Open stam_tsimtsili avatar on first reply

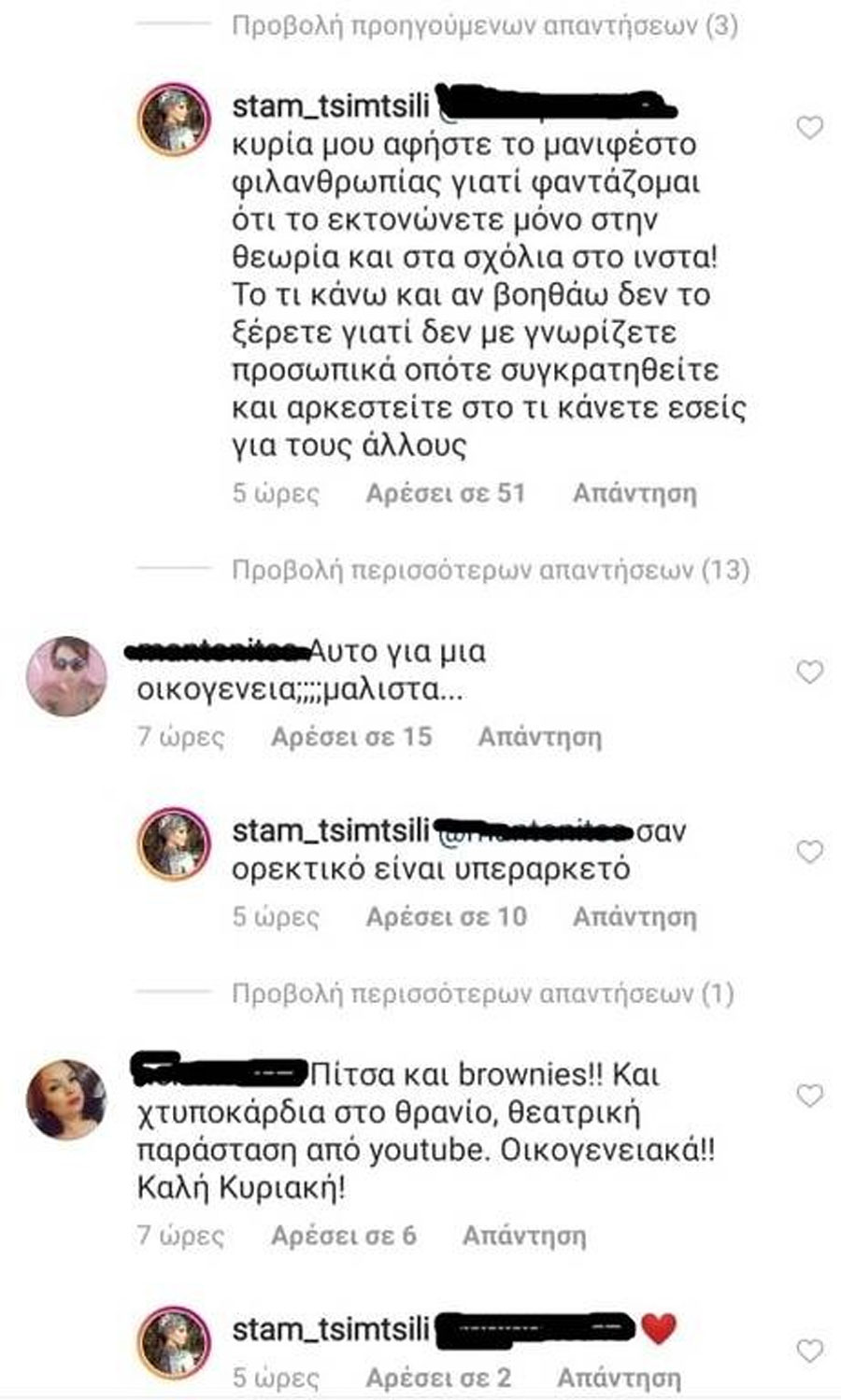(x=174, y=120)
